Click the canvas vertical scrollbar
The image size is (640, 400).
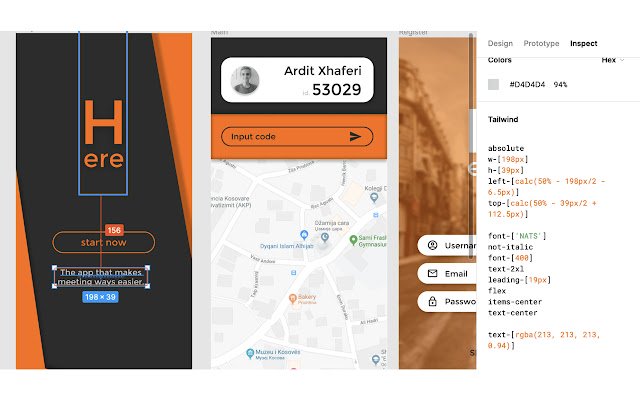pos(471,145)
